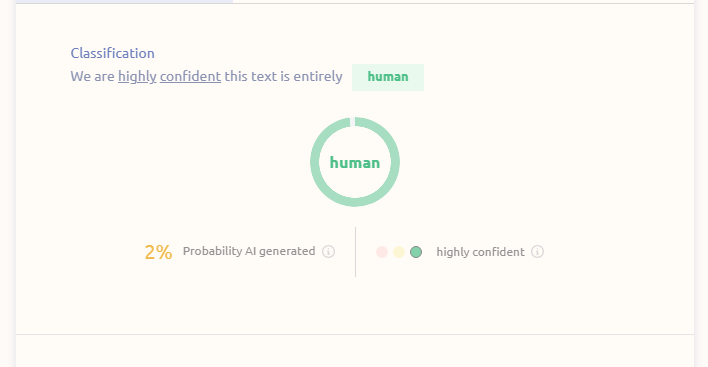This screenshot has width=708, height=367.
Task: Select the highlighted tab bar at top left
Action: click(x=124, y=2)
